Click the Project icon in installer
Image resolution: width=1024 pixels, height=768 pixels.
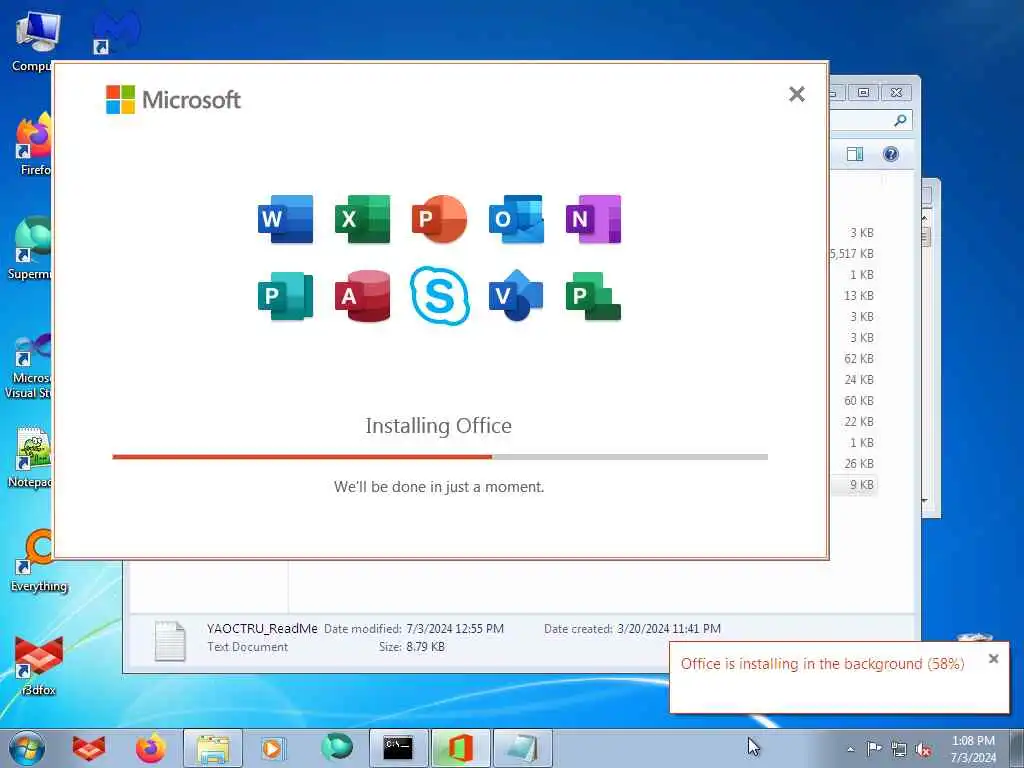[594, 296]
